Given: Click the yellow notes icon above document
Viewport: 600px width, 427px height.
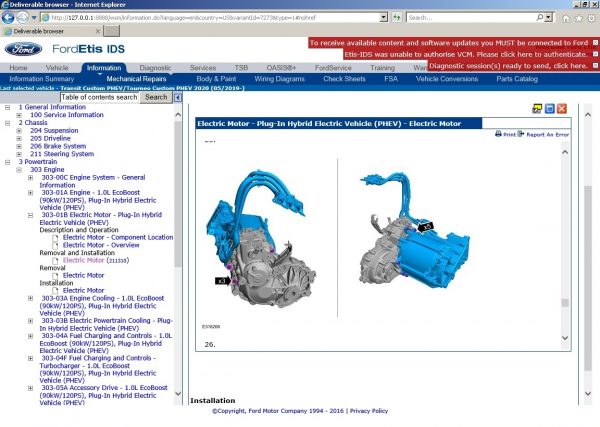Looking at the screenshot, I should tap(537, 109).
